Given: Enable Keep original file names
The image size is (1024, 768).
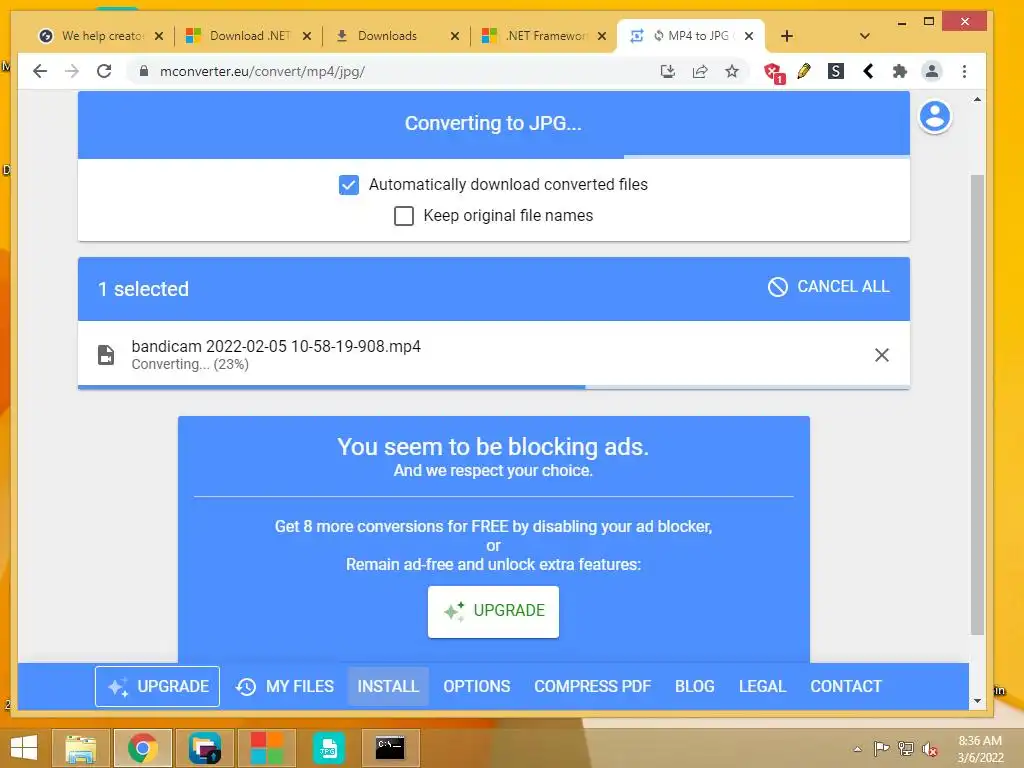Looking at the screenshot, I should 404,216.
